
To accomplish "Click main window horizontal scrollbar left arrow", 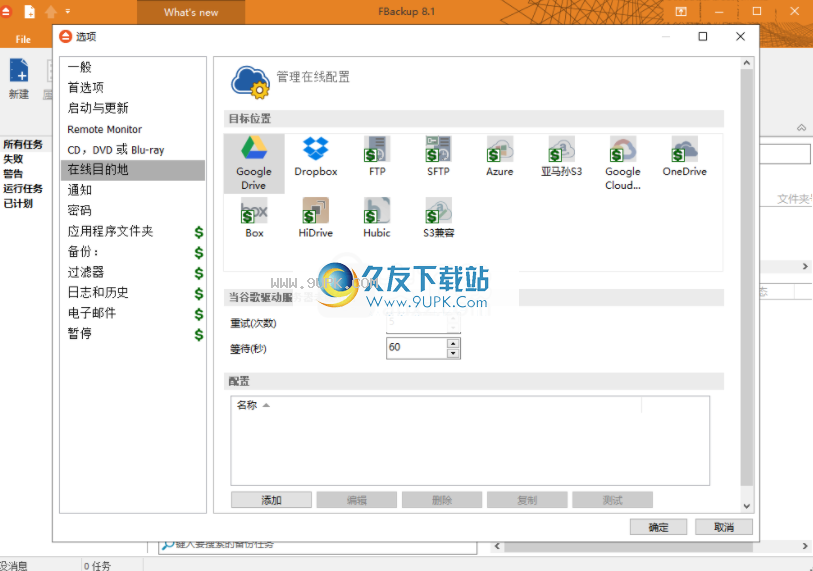I will [497, 546].
